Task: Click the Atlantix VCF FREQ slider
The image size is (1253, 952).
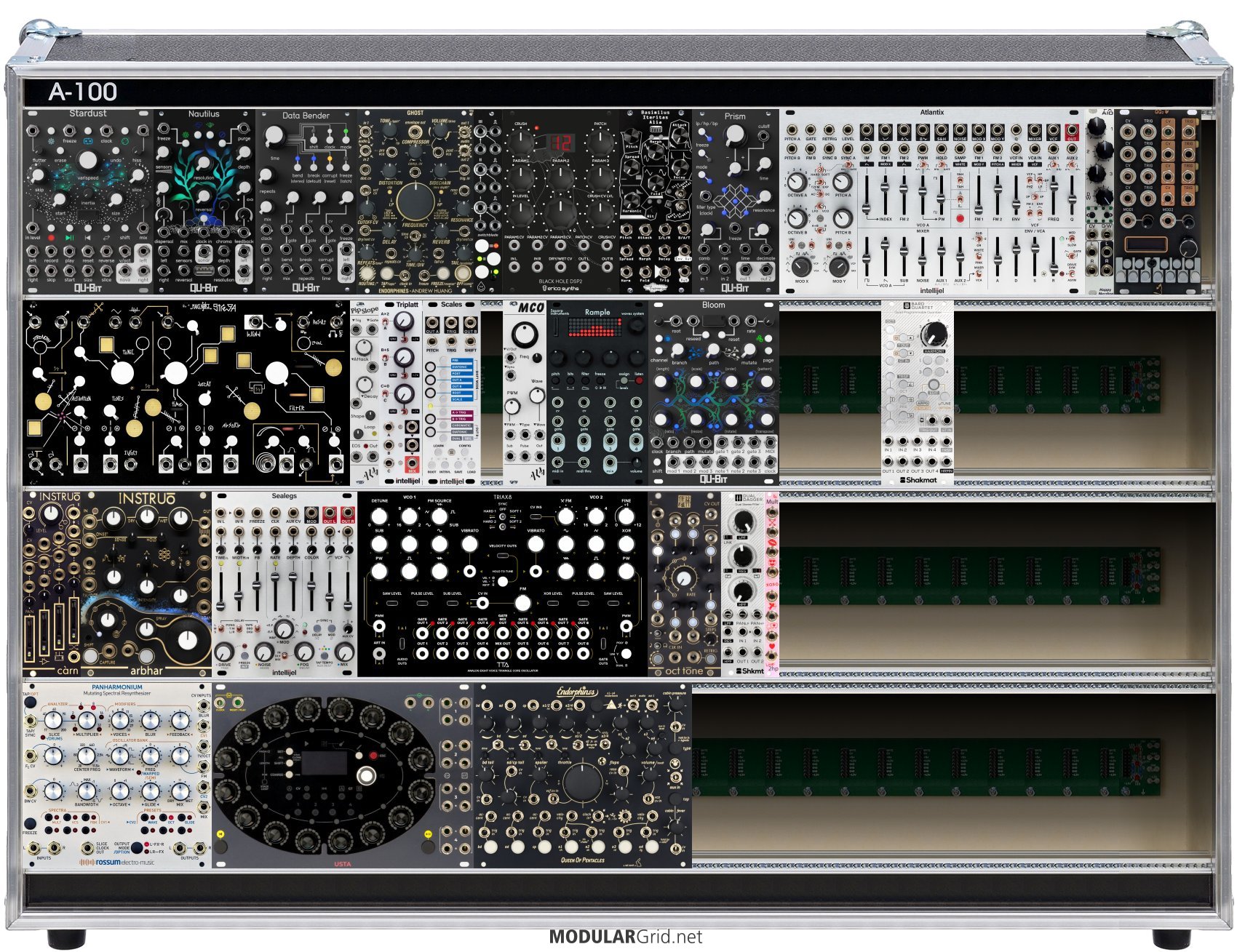Action: pos(1053,193)
